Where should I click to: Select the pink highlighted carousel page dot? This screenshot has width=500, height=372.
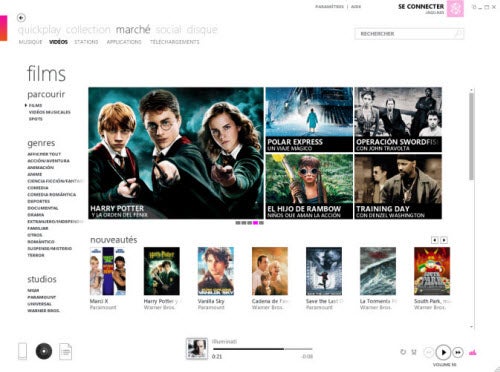click(256, 223)
